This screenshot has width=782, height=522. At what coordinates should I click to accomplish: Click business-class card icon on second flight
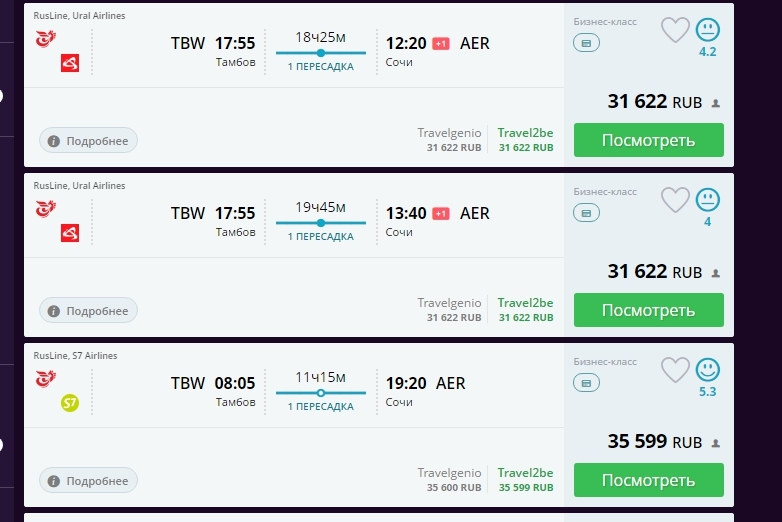tap(586, 213)
